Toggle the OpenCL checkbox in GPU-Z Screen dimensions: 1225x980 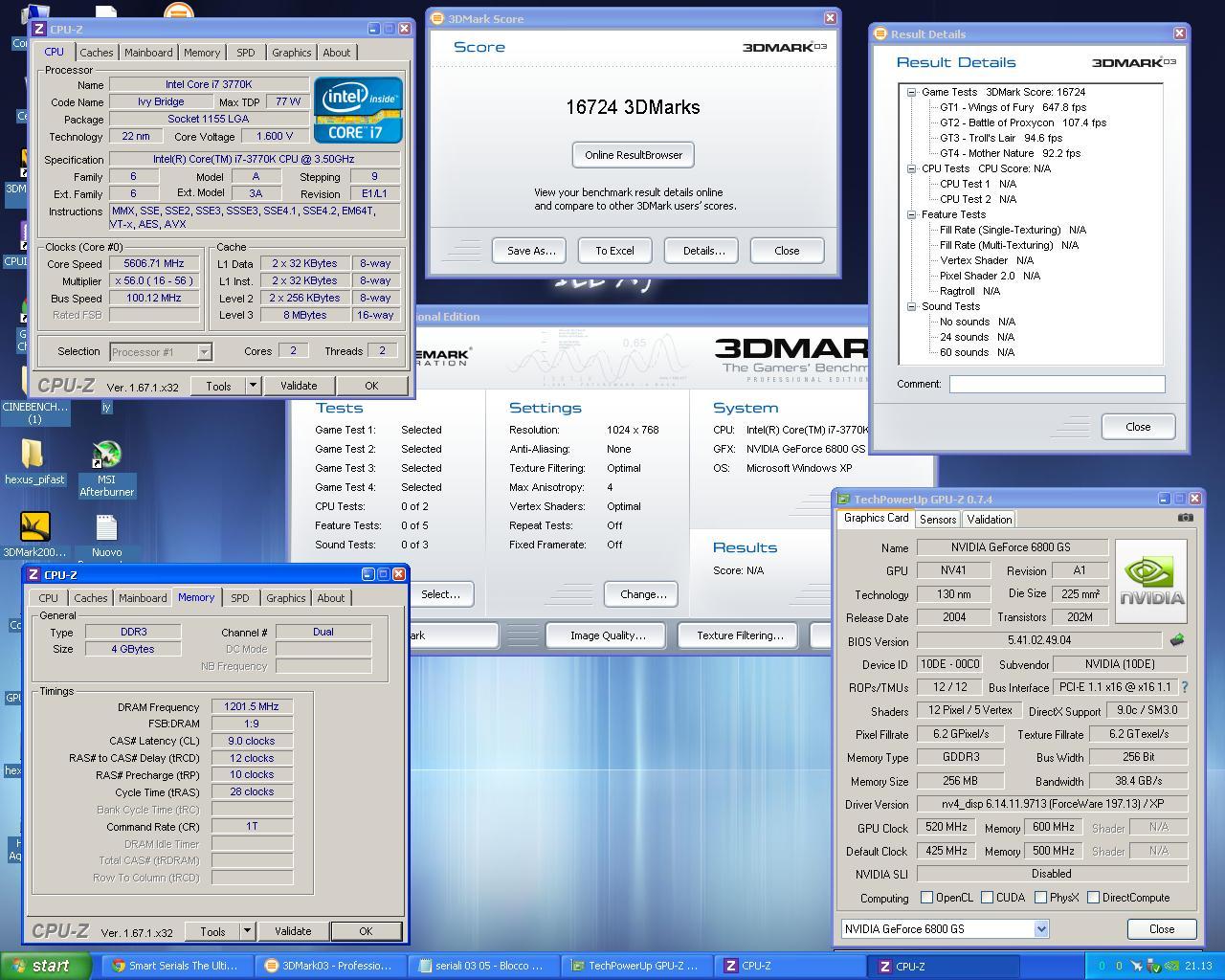pos(926,898)
